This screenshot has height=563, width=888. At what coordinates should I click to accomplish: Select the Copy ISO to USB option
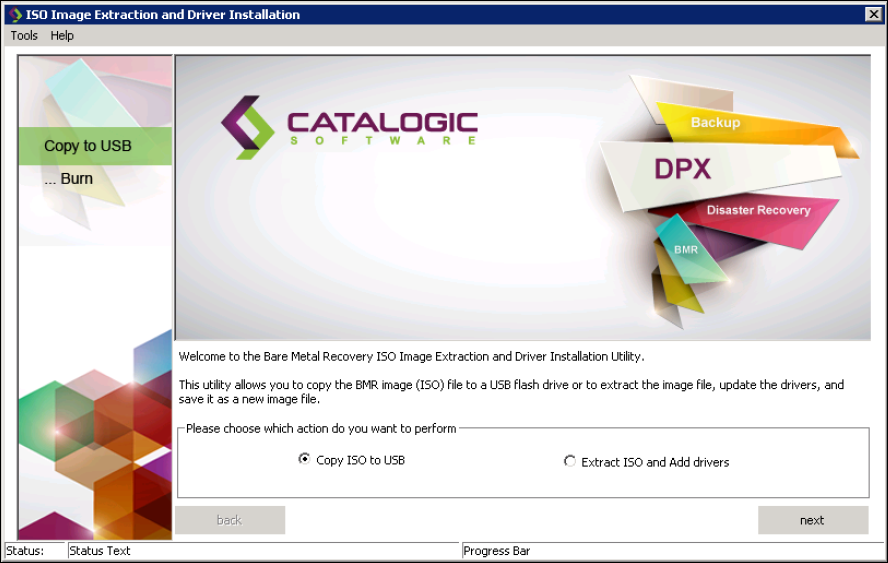pyautogui.click(x=305, y=460)
